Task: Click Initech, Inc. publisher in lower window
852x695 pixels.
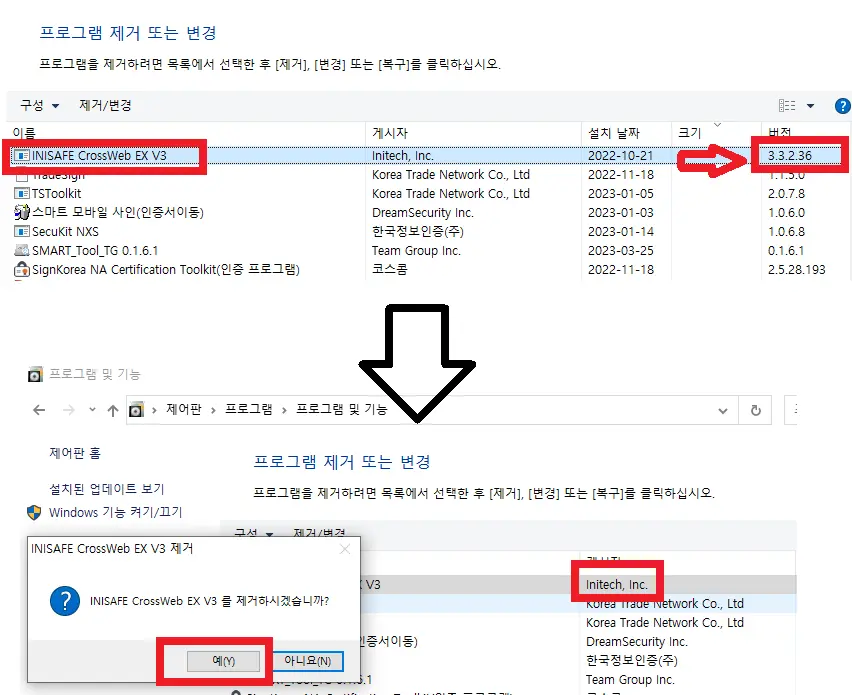Action: pos(617,585)
